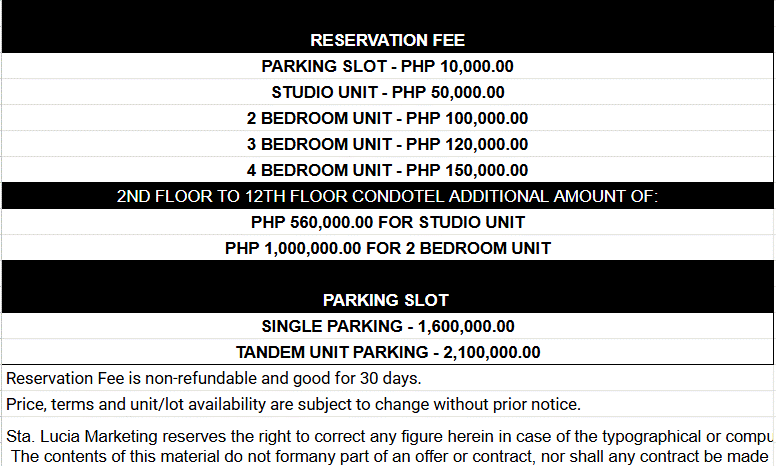
Task: Select the RESERVATION FEE header cell
Action: coord(387,41)
